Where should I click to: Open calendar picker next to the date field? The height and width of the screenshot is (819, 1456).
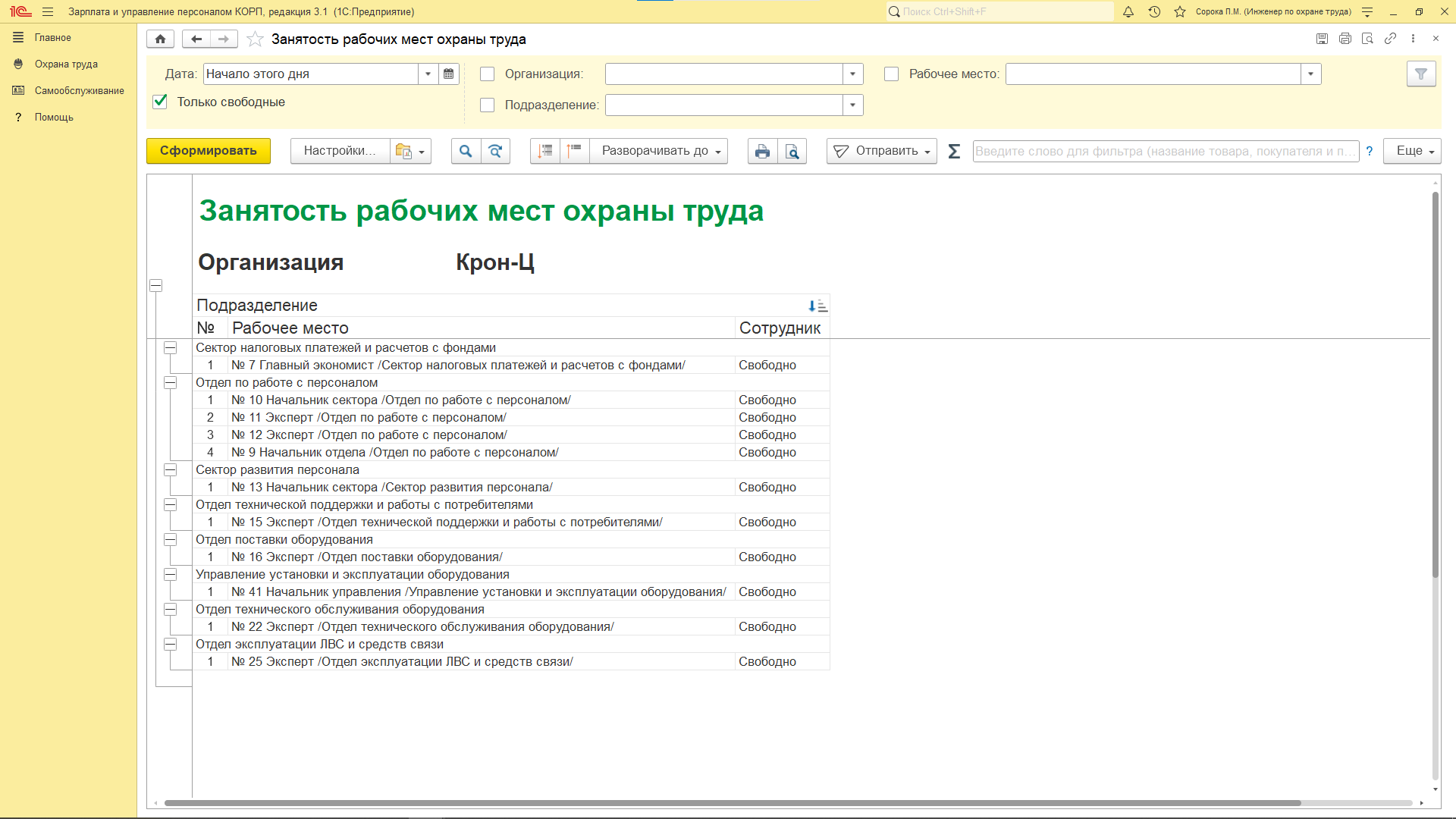click(449, 74)
